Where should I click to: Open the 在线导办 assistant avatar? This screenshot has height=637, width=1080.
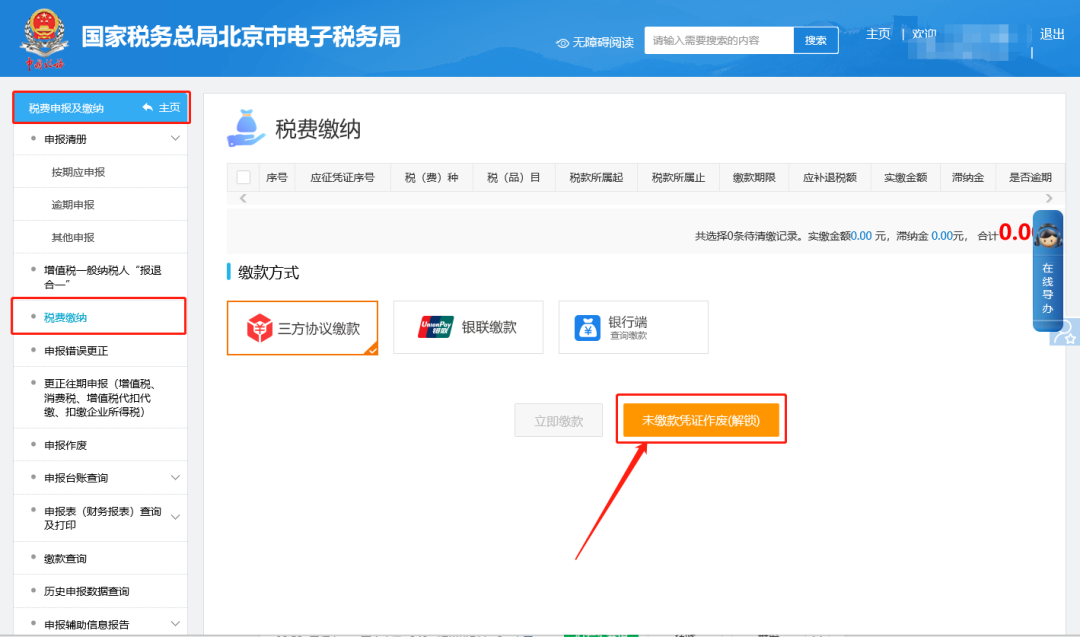pyautogui.click(x=1048, y=238)
